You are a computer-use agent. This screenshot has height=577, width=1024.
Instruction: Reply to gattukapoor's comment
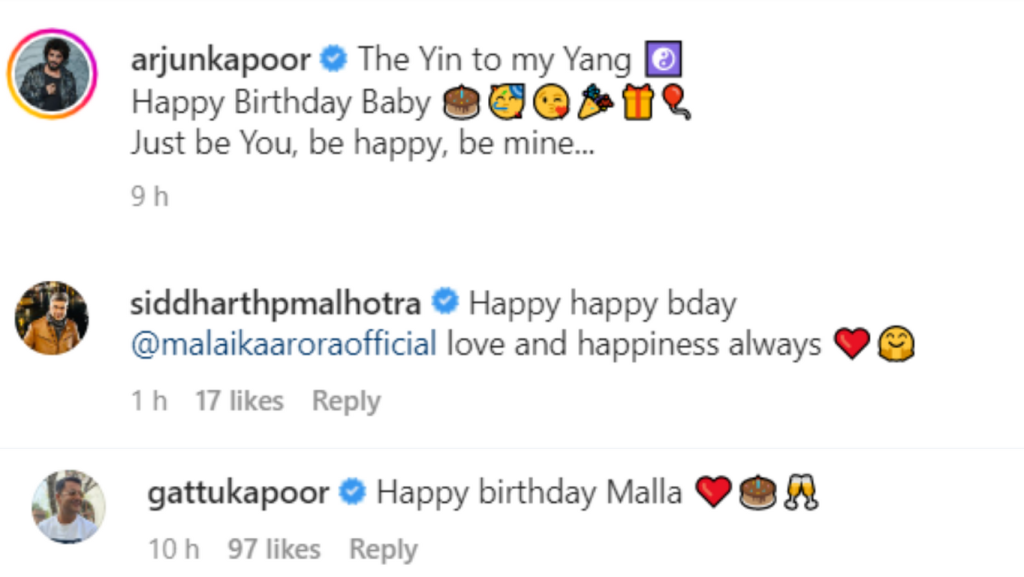click(383, 550)
